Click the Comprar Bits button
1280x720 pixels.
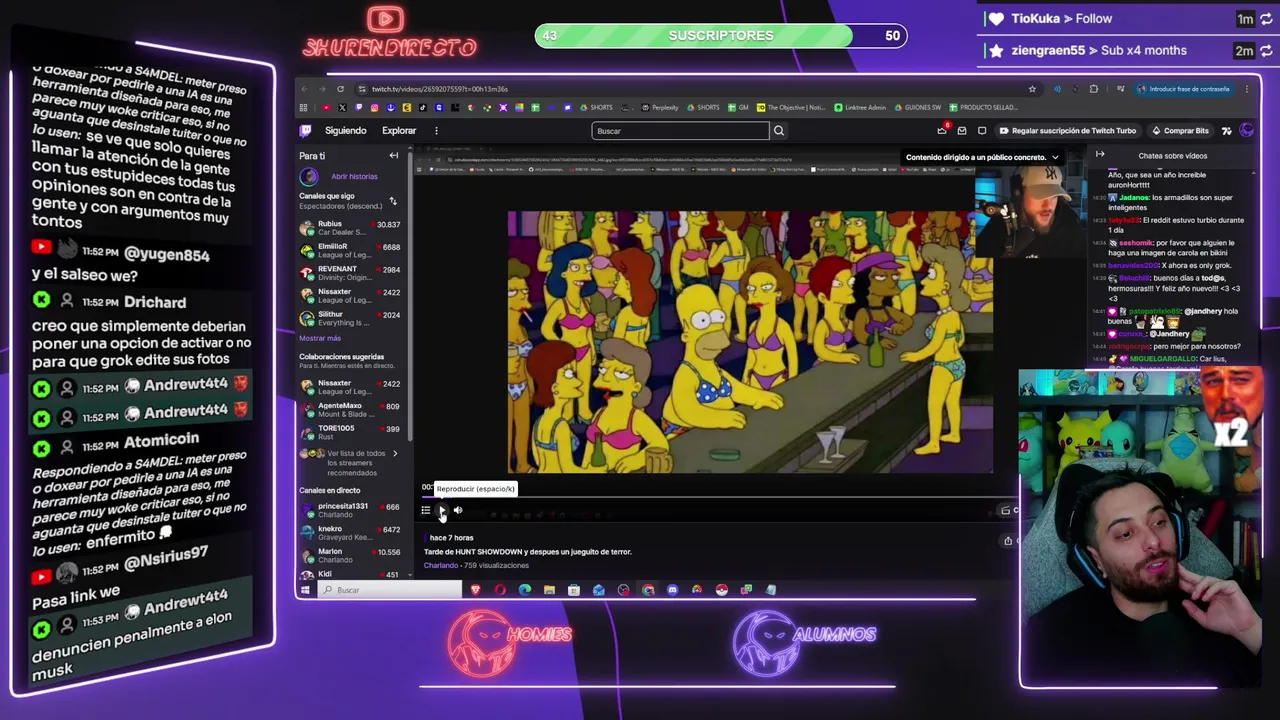click(1180, 130)
